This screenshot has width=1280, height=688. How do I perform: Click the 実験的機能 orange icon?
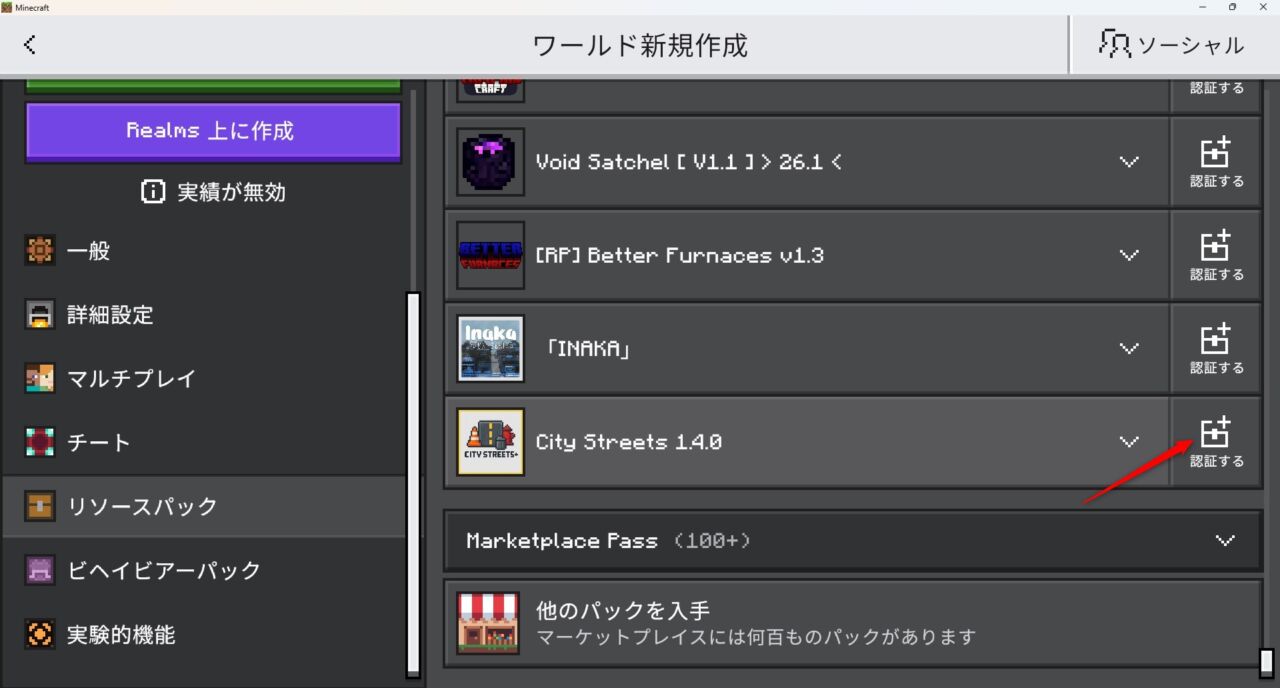click(x=40, y=635)
